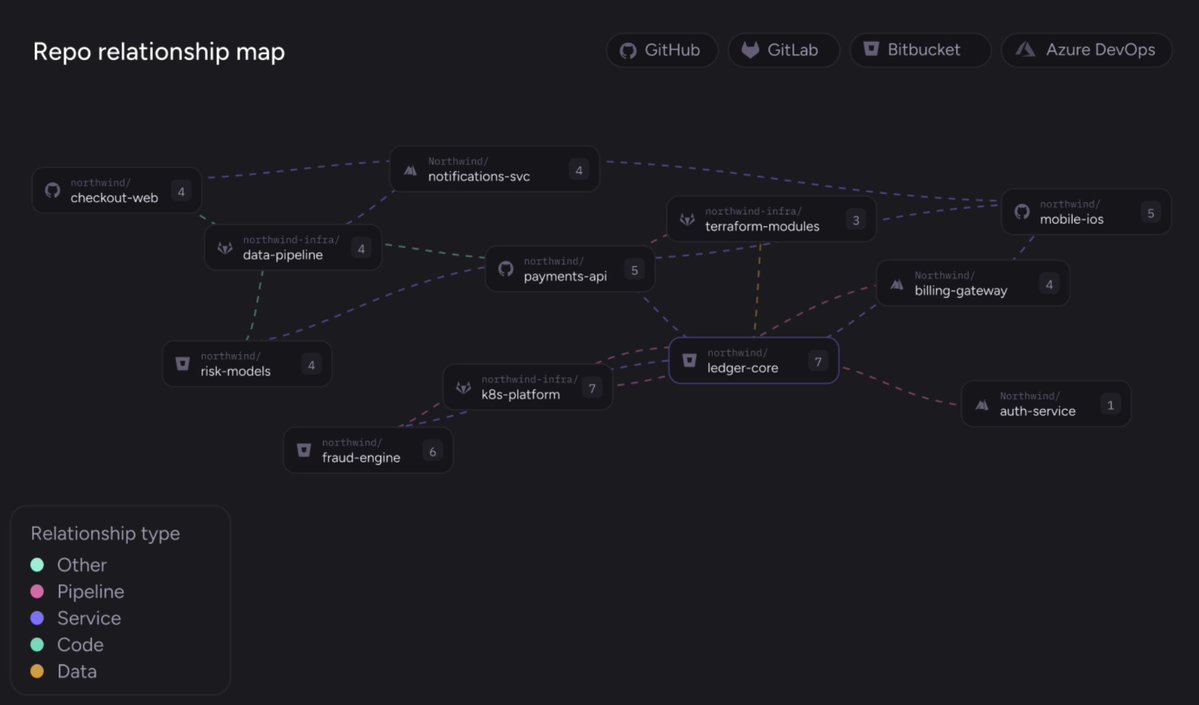This screenshot has height=705, width=1199.
Task: Click the Azure icon on notifications-svc node
Action: [411, 170]
